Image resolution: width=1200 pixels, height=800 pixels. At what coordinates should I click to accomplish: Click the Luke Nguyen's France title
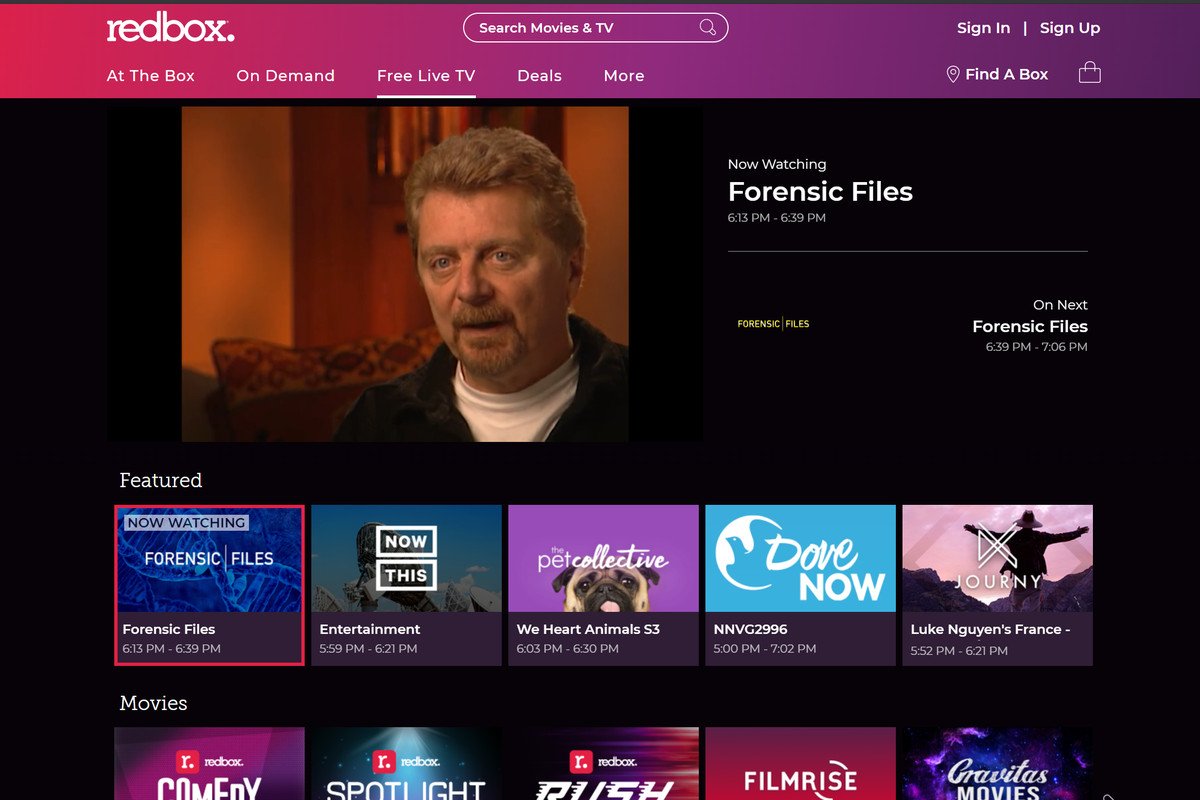coord(991,630)
